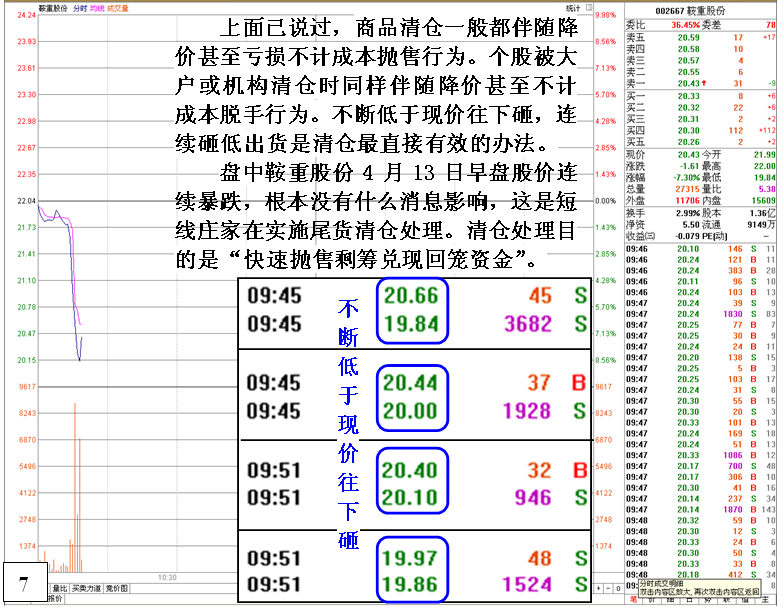Open the 买卖力道 tab
784x613 pixels.
point(86,589)
